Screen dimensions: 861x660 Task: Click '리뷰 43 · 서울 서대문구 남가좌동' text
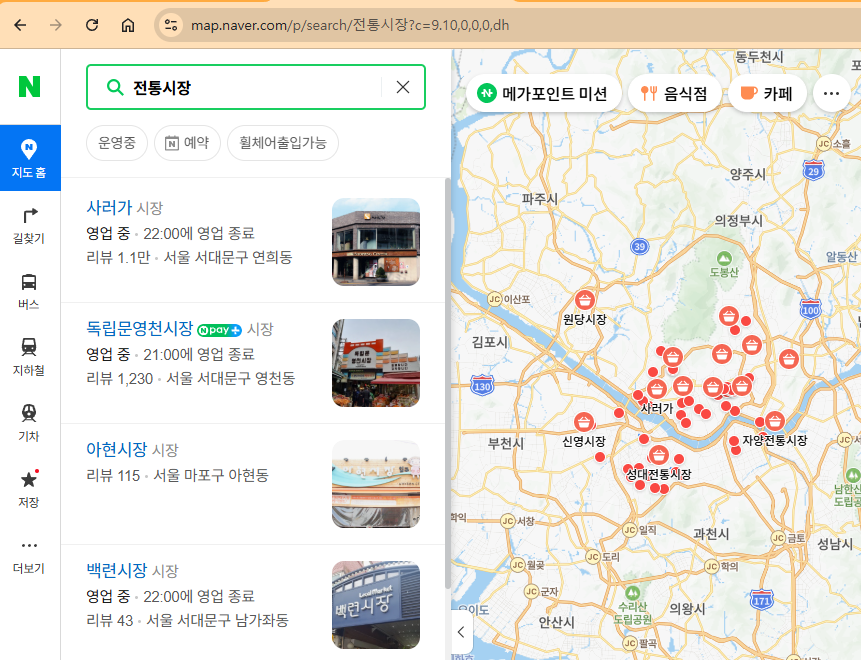[x=187, y=620]
